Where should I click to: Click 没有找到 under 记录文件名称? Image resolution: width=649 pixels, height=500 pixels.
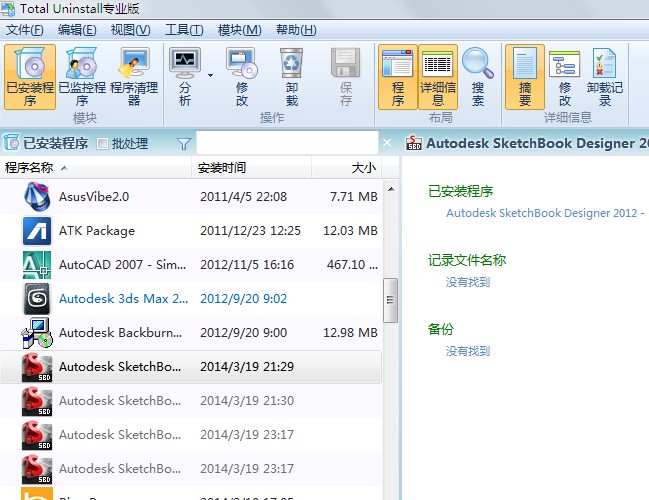pyautogui.click(x=468, y=282)
